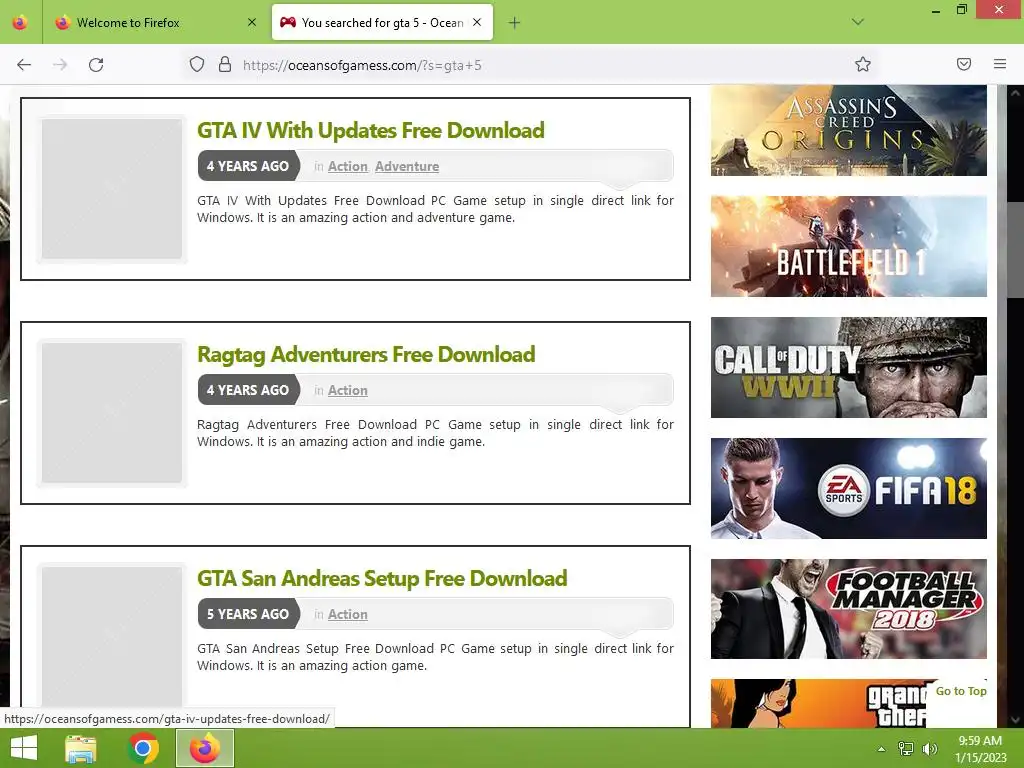The image size is (1024, 768).
Task: Go back with the browser back arrow
Action: [24, 65]
